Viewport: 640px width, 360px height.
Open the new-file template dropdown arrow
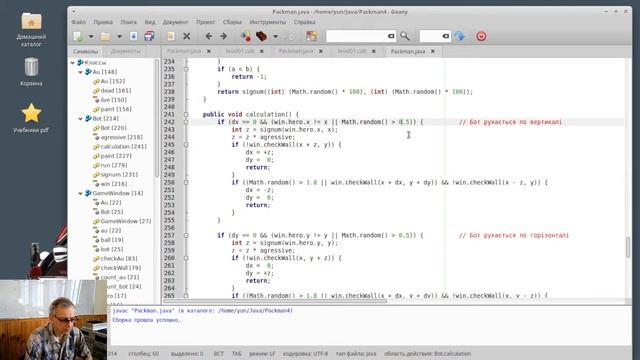[x=91, y=36]
